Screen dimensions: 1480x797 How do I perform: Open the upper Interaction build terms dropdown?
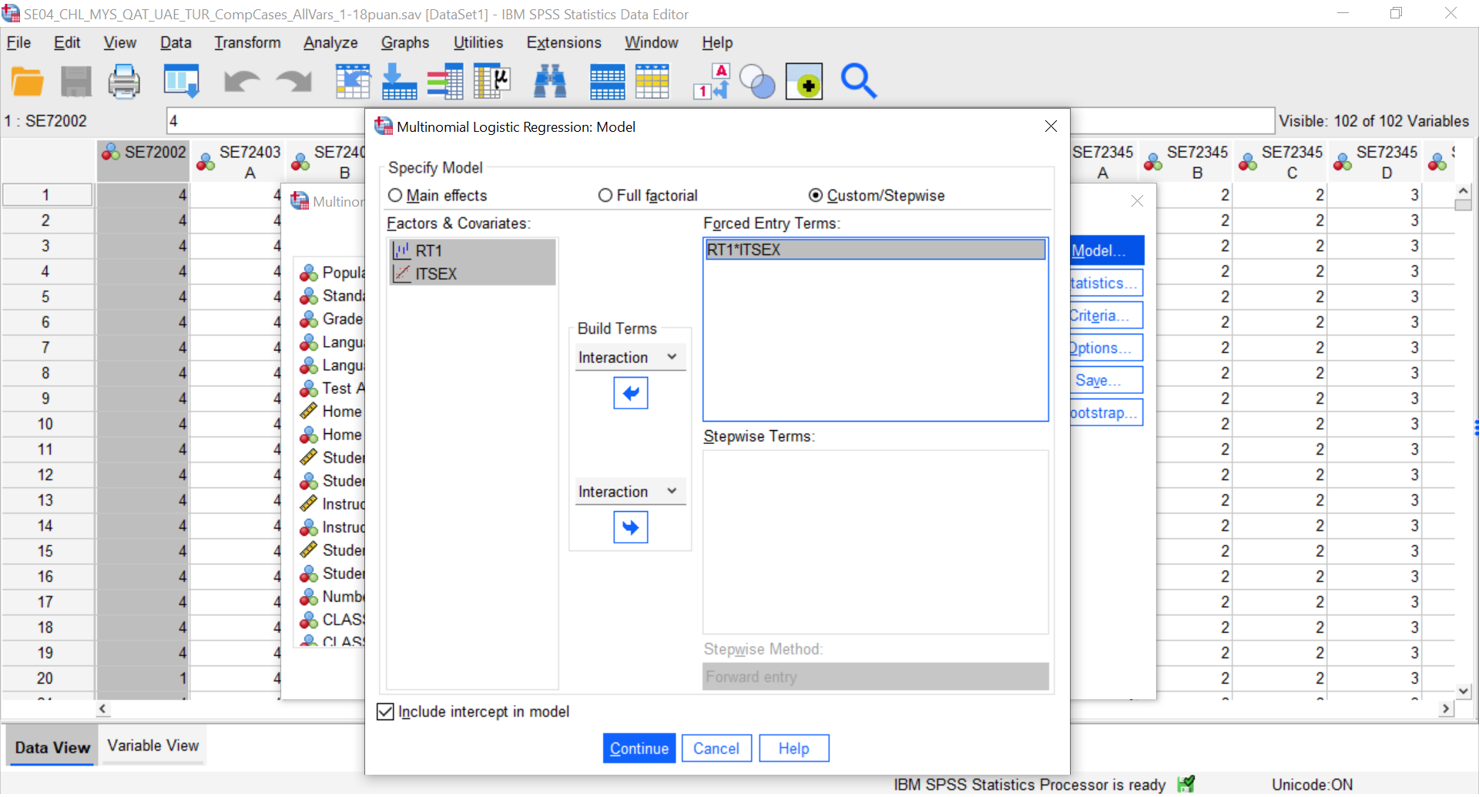click(630, 357)
